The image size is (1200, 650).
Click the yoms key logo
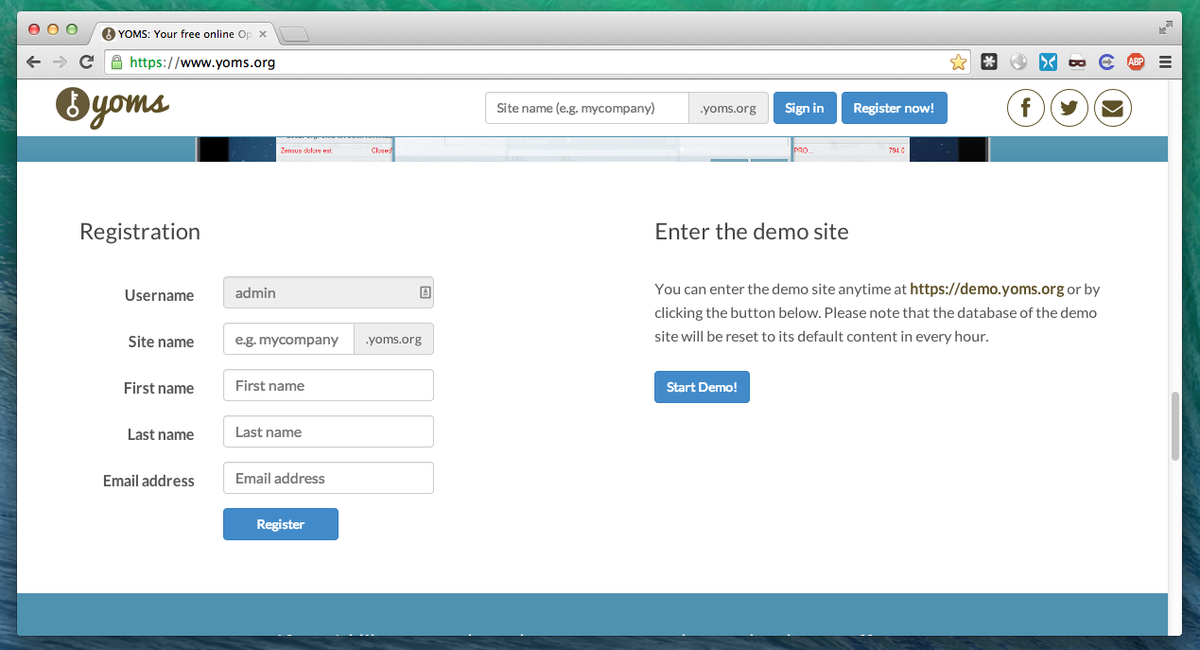coord(112,106)
